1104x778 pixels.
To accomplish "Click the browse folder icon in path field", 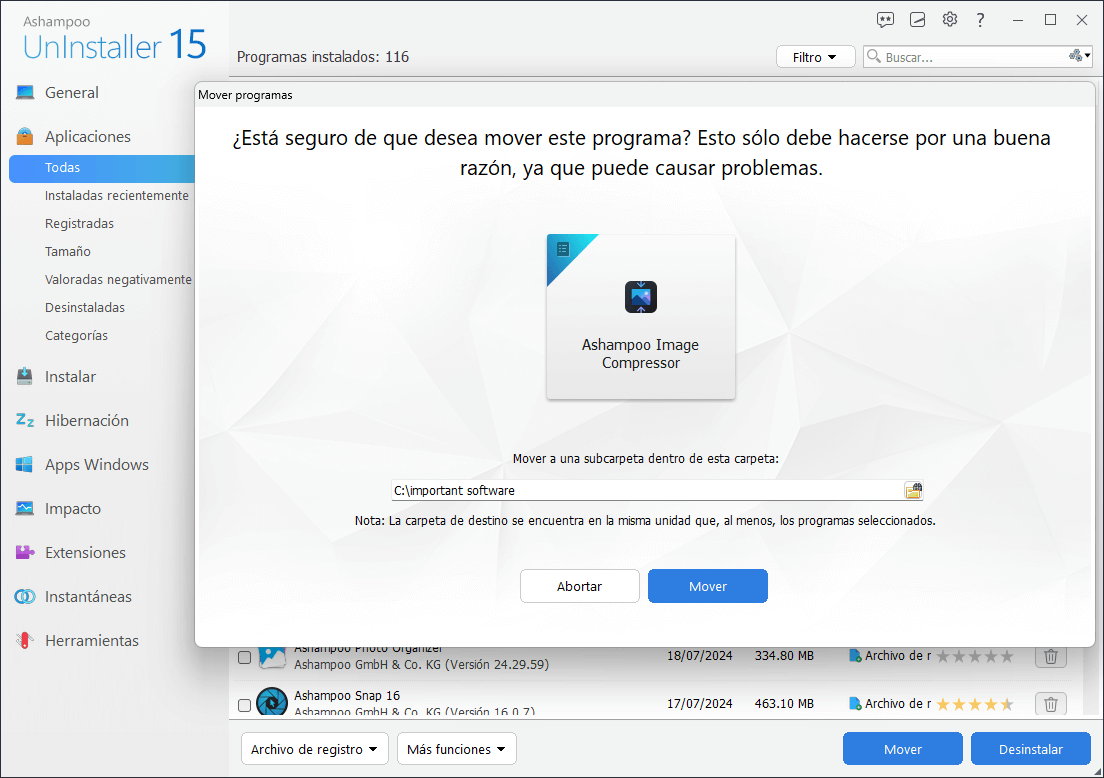I will (913, 490).
